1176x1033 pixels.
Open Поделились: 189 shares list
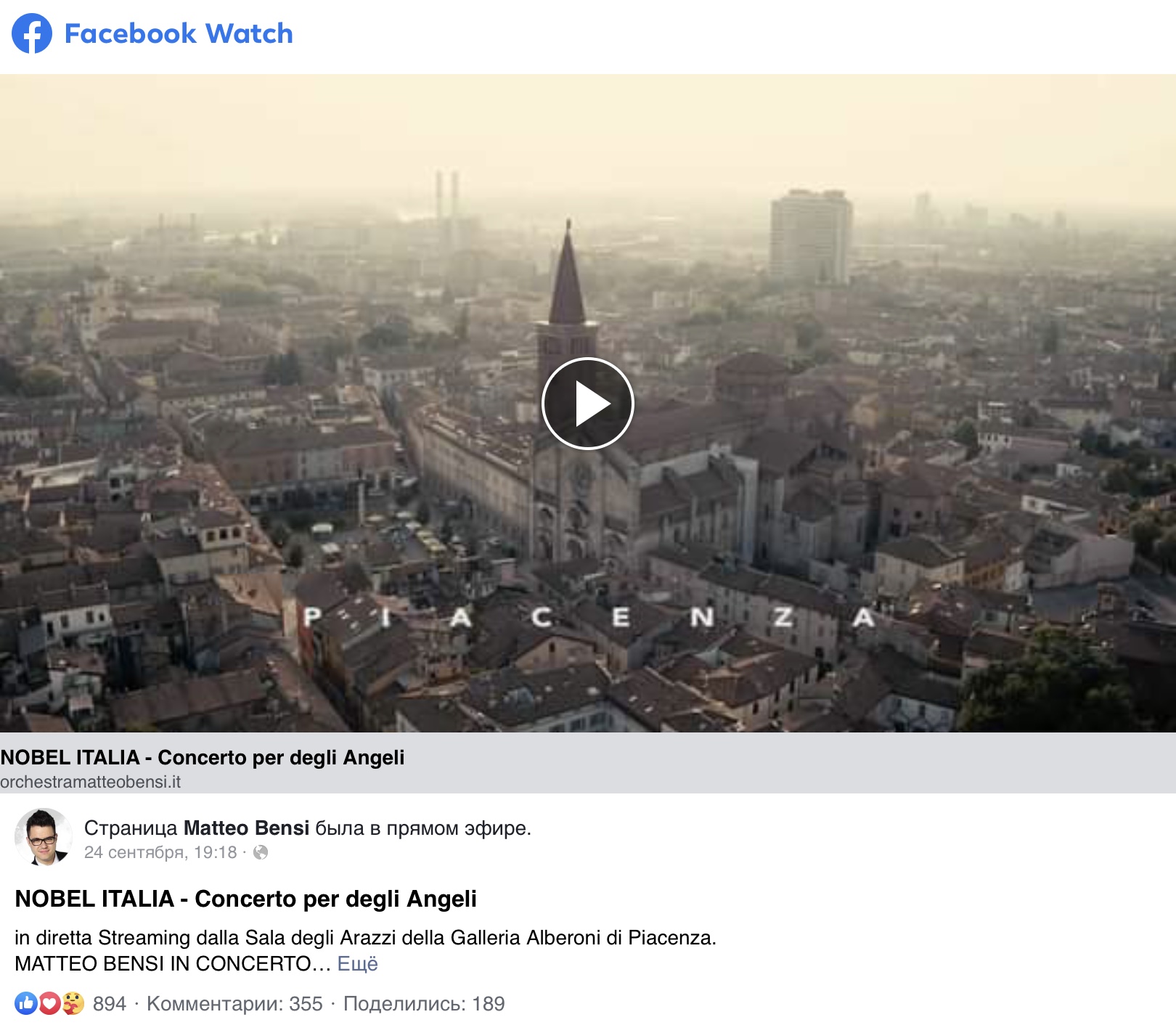tap(424, 1004)
